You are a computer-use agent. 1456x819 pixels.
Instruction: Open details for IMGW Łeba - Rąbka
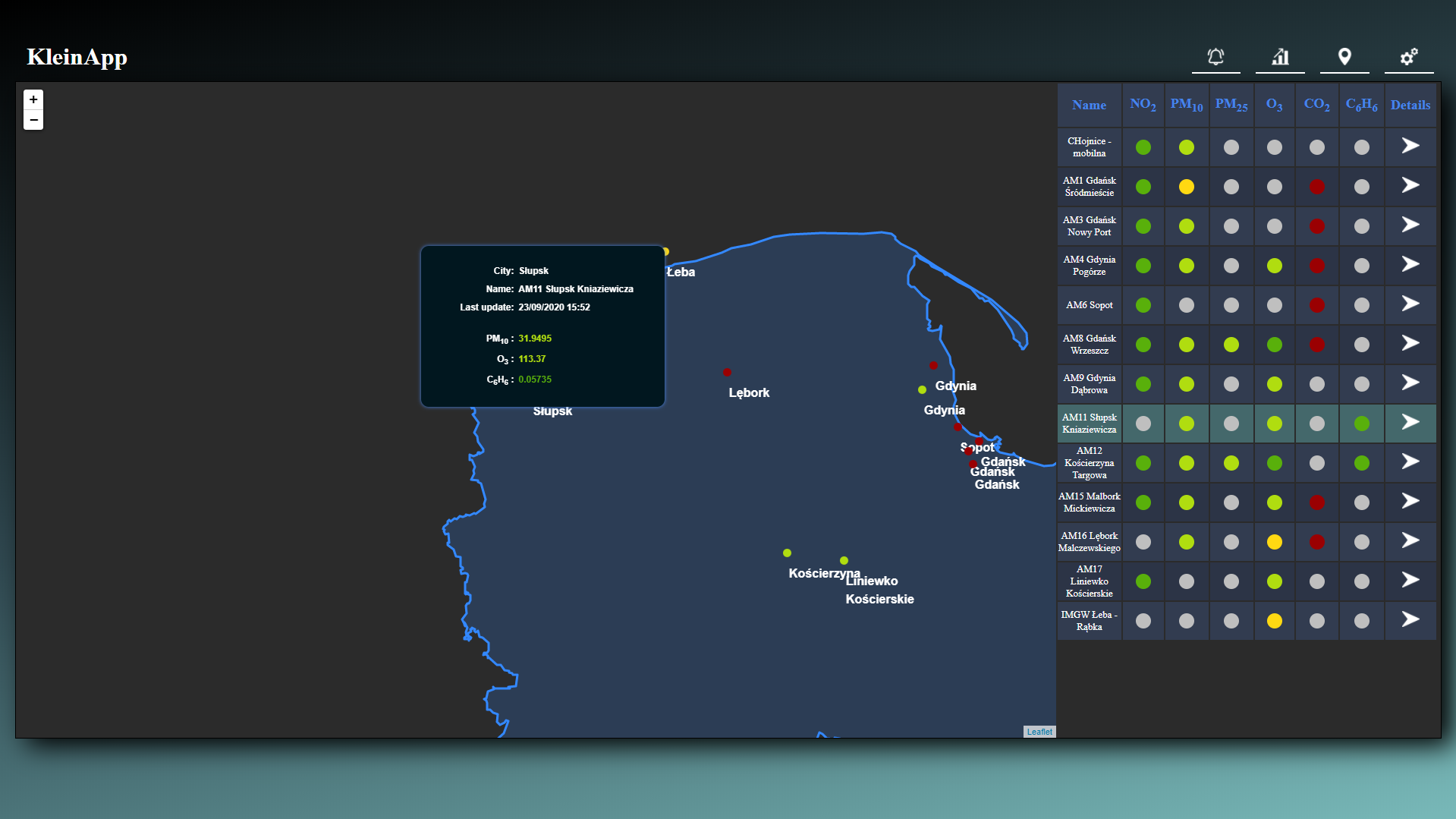(1410, 621)
